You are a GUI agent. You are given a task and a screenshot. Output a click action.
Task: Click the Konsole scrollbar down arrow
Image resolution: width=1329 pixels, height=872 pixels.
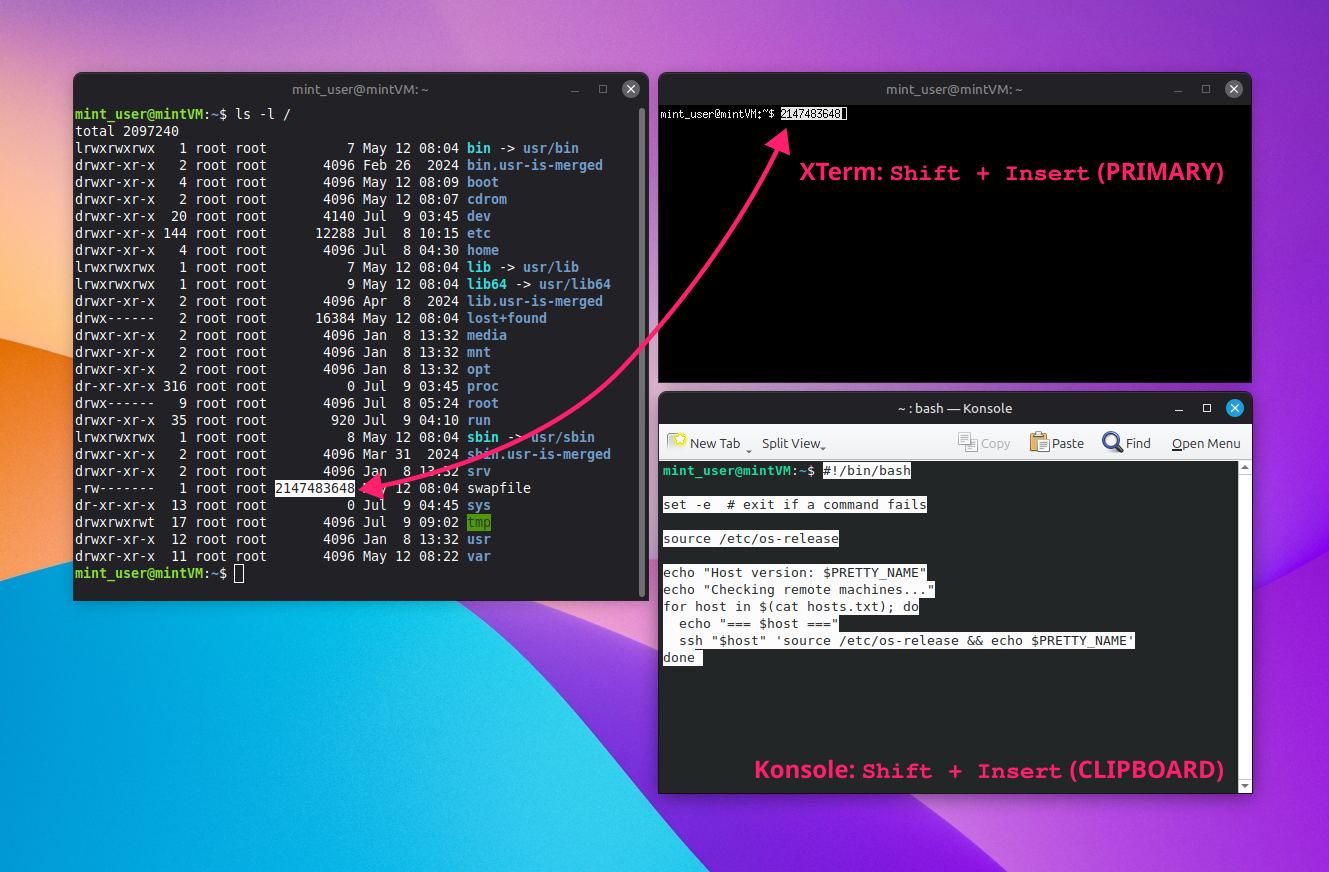[x=1245, y=786]
